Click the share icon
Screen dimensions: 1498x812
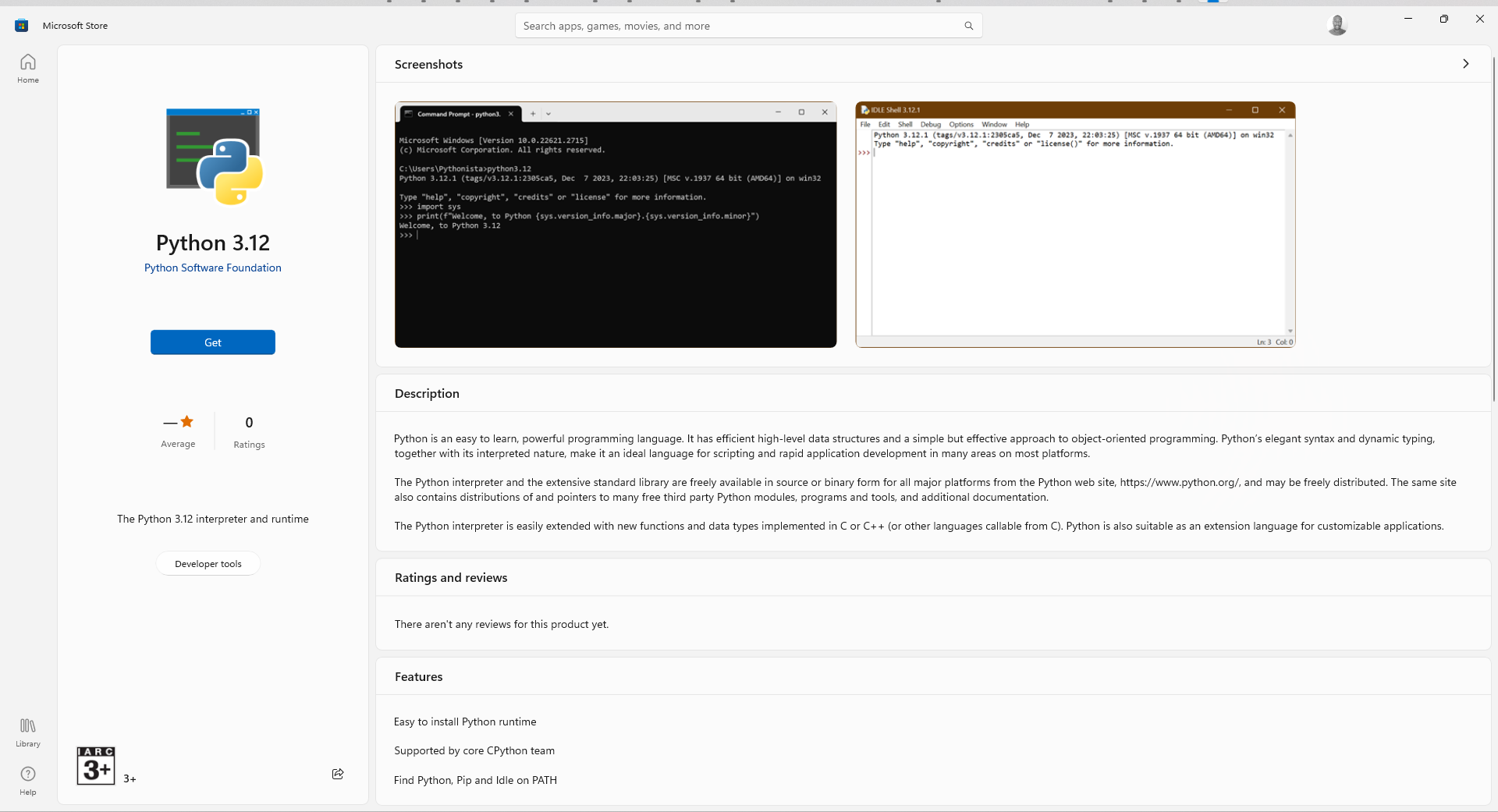click(x=338, y=774)
